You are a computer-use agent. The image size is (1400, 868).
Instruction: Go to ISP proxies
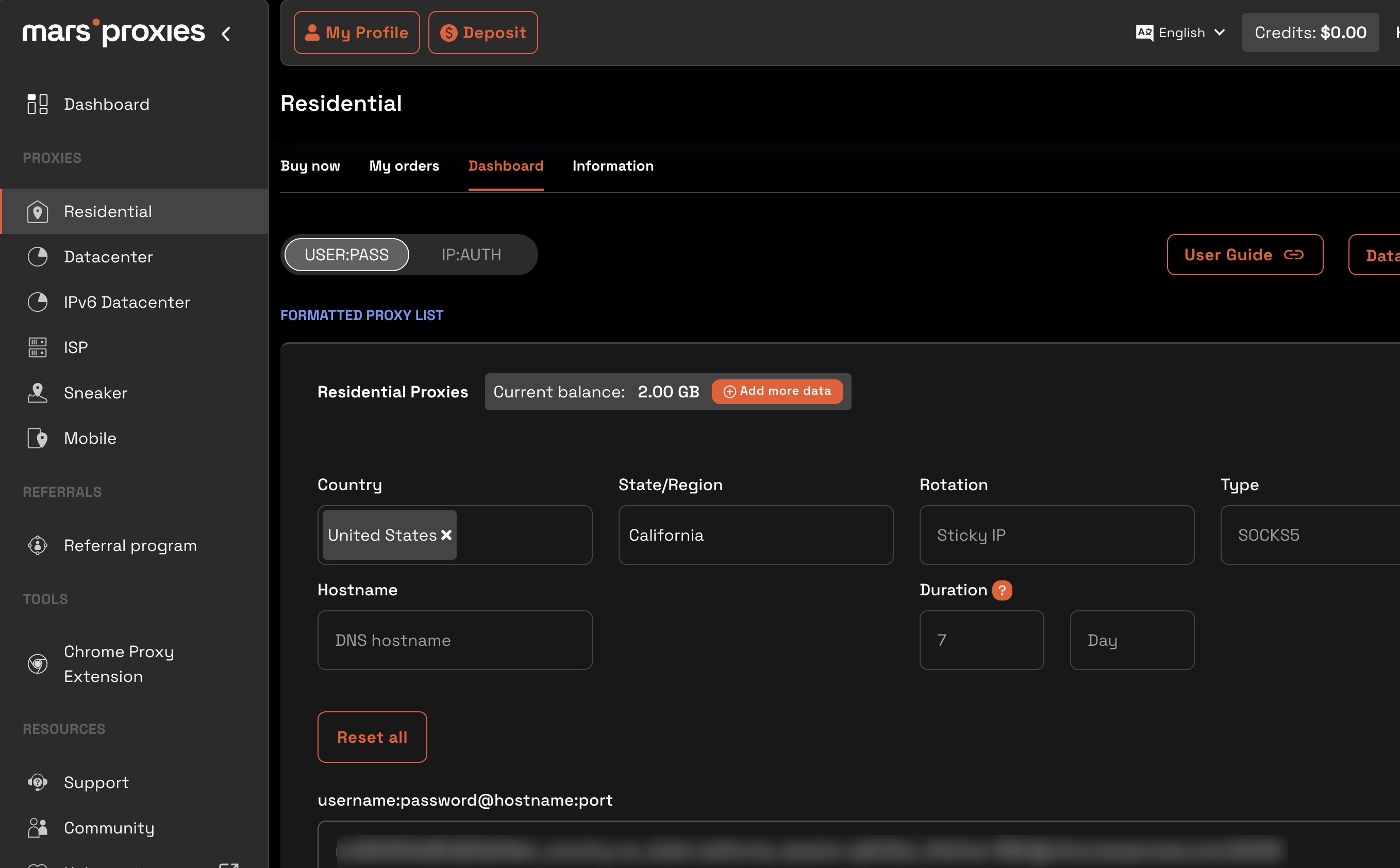pyautogui.click(x=135, y=347)
